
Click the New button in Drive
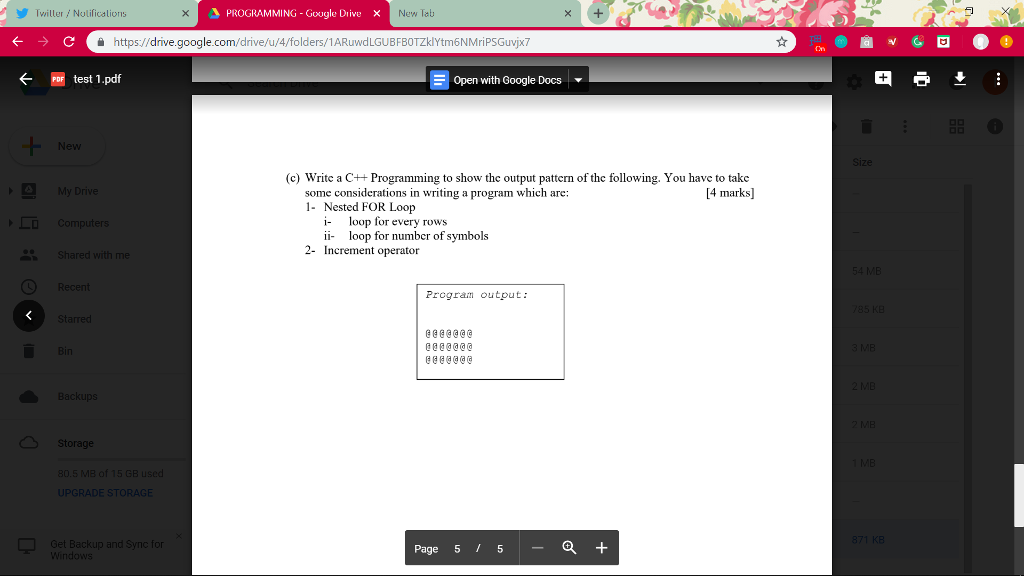(57, 146)
